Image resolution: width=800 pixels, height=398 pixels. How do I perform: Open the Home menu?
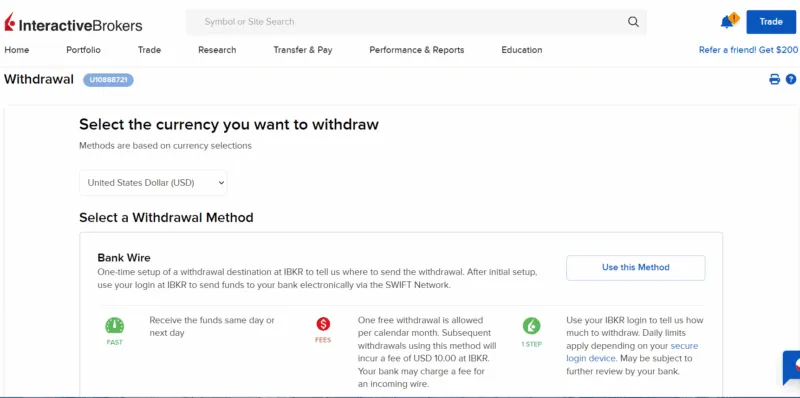coord(17,50)
